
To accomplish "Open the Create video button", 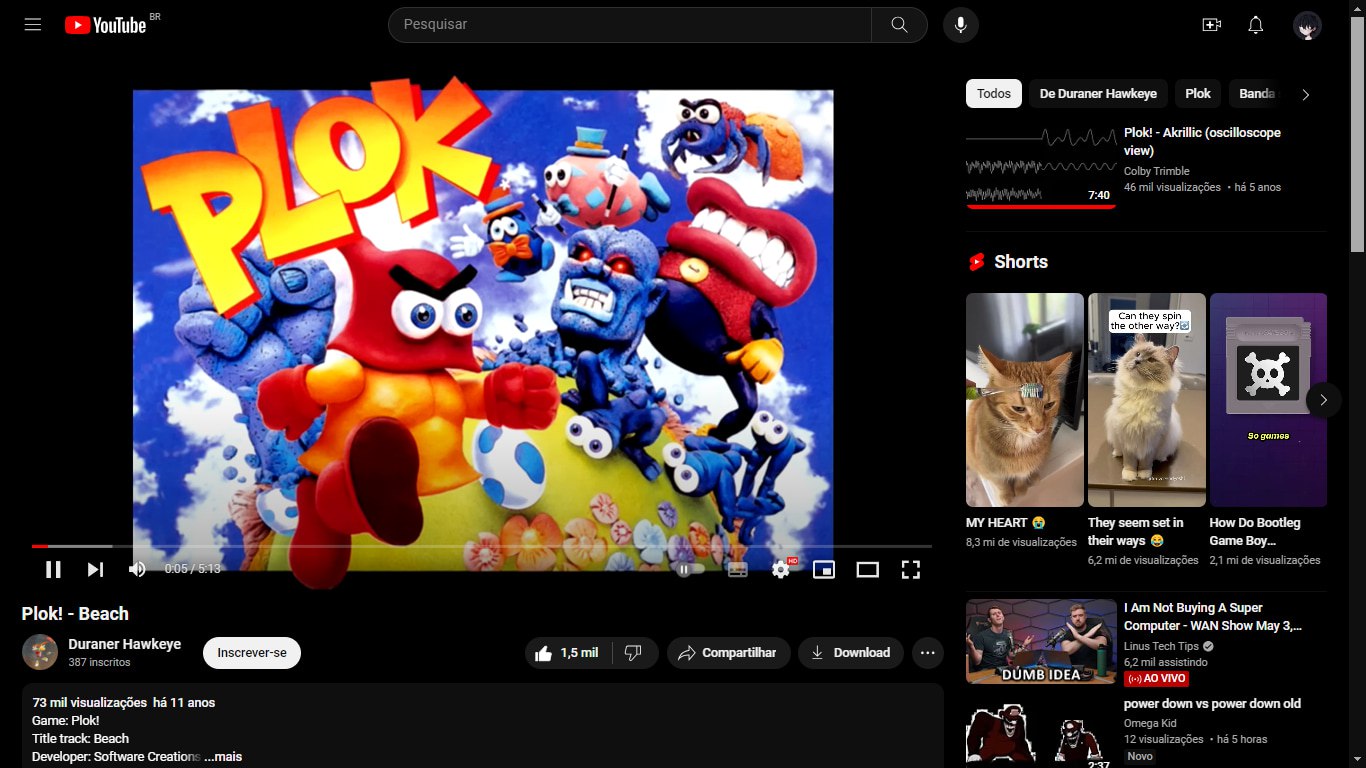I will pyautogui.click(x=1212, y=25).
